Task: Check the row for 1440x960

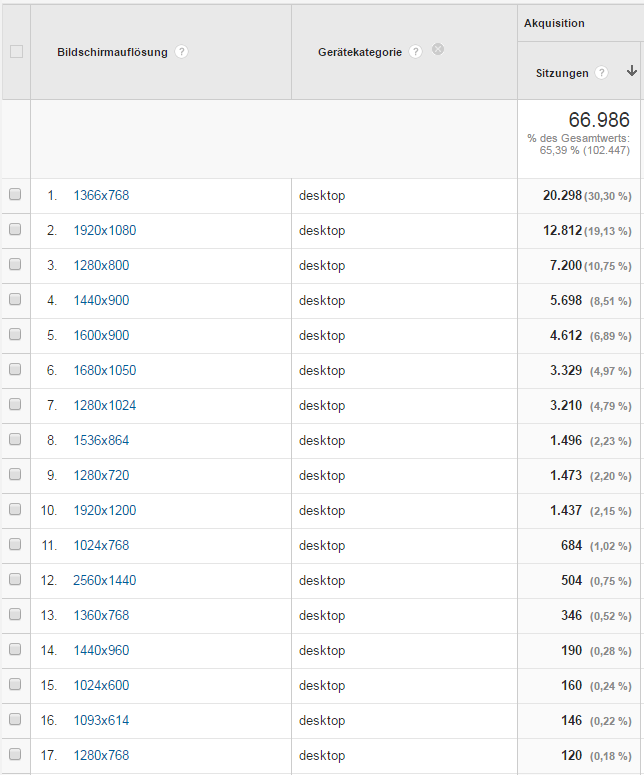Action: click(x=15, y=649)
